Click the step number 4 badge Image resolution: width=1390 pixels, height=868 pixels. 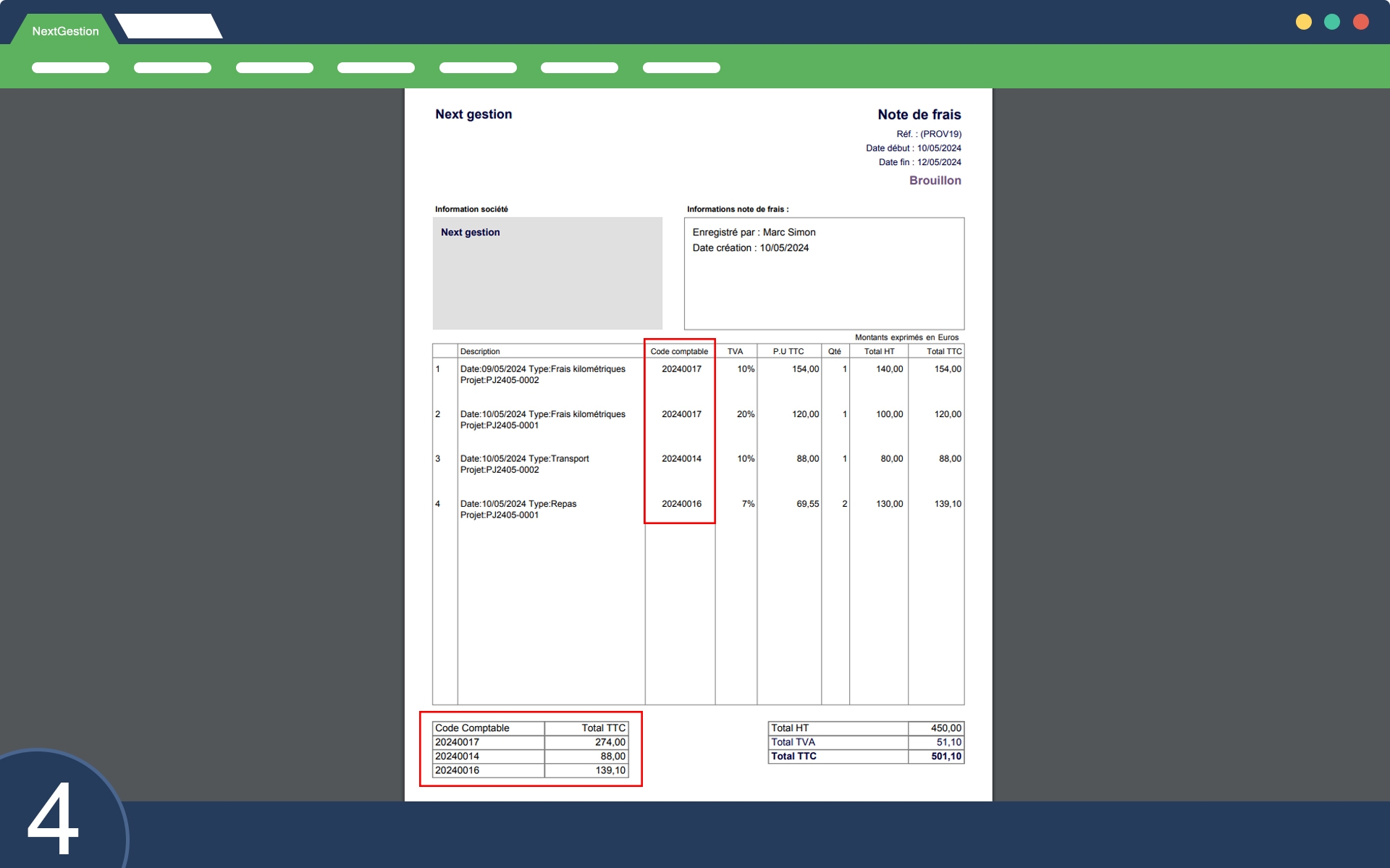coord(54,818)
